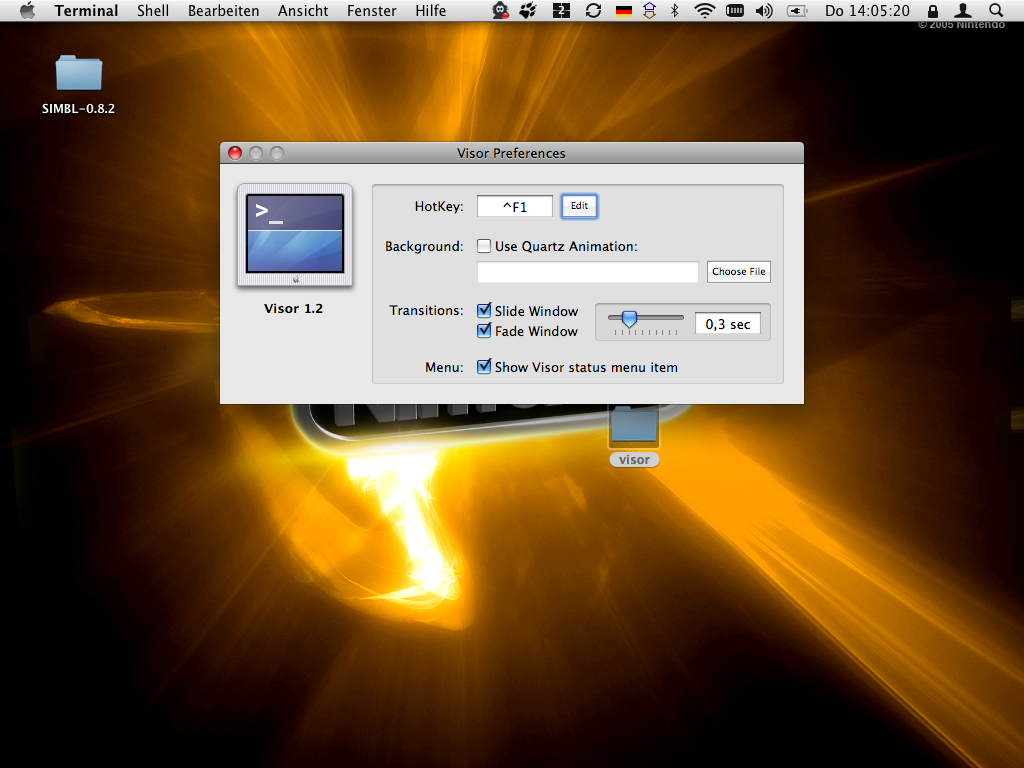Open the volume control in menu bar
1024x768 pixels.
click(764, 10)
